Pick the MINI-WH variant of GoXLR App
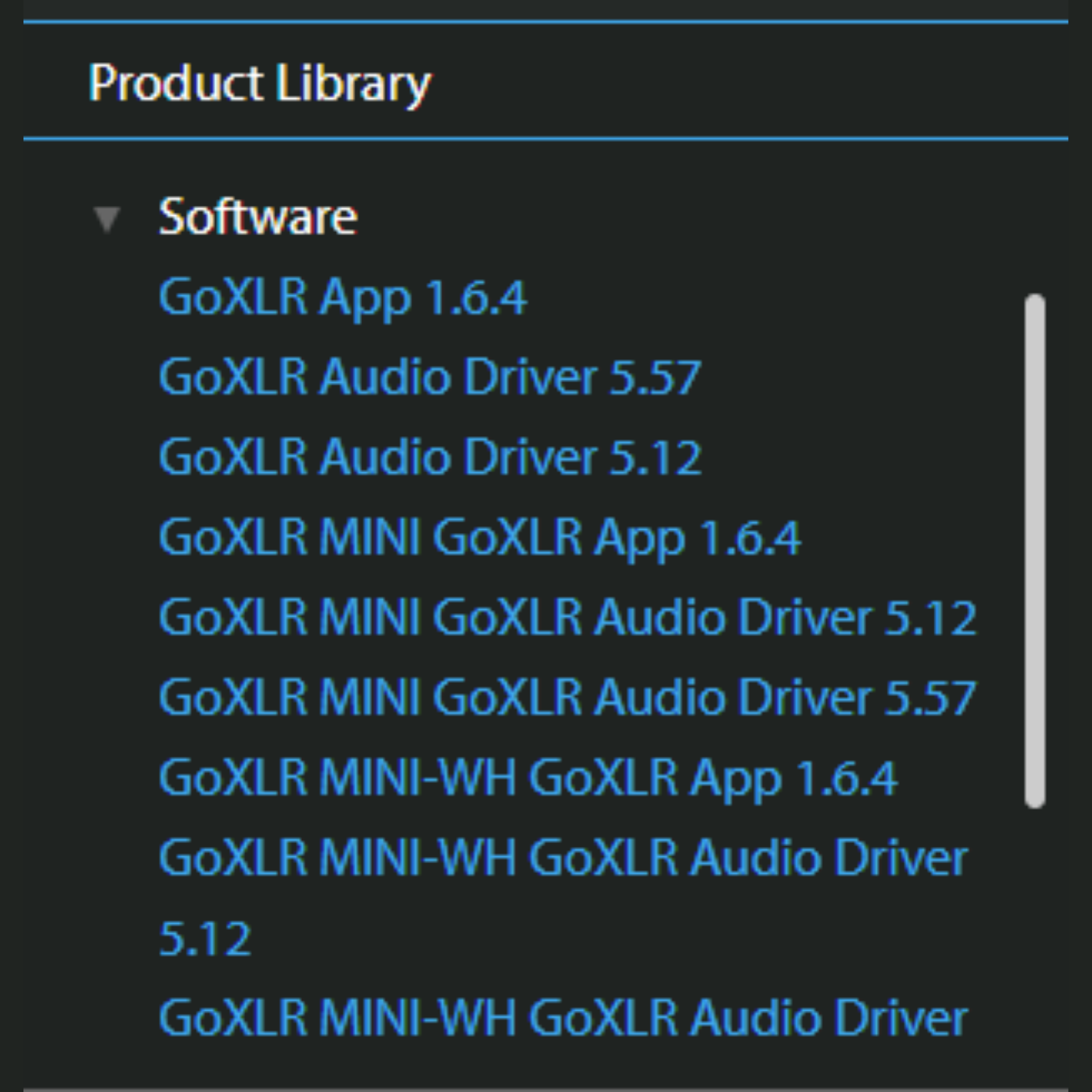Viewport: 1092px width, 1092px height. 528,778
